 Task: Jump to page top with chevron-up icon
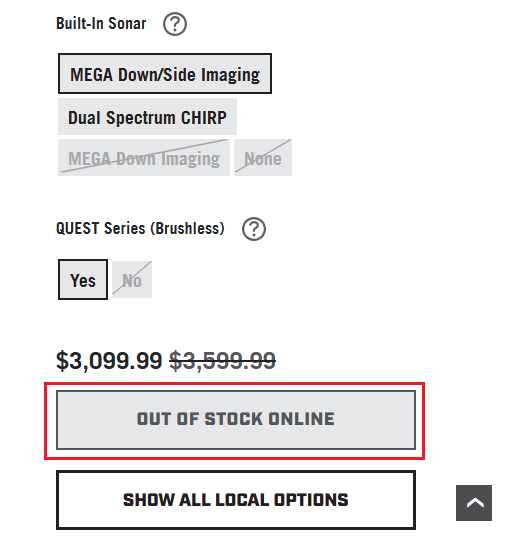[474, 503]
